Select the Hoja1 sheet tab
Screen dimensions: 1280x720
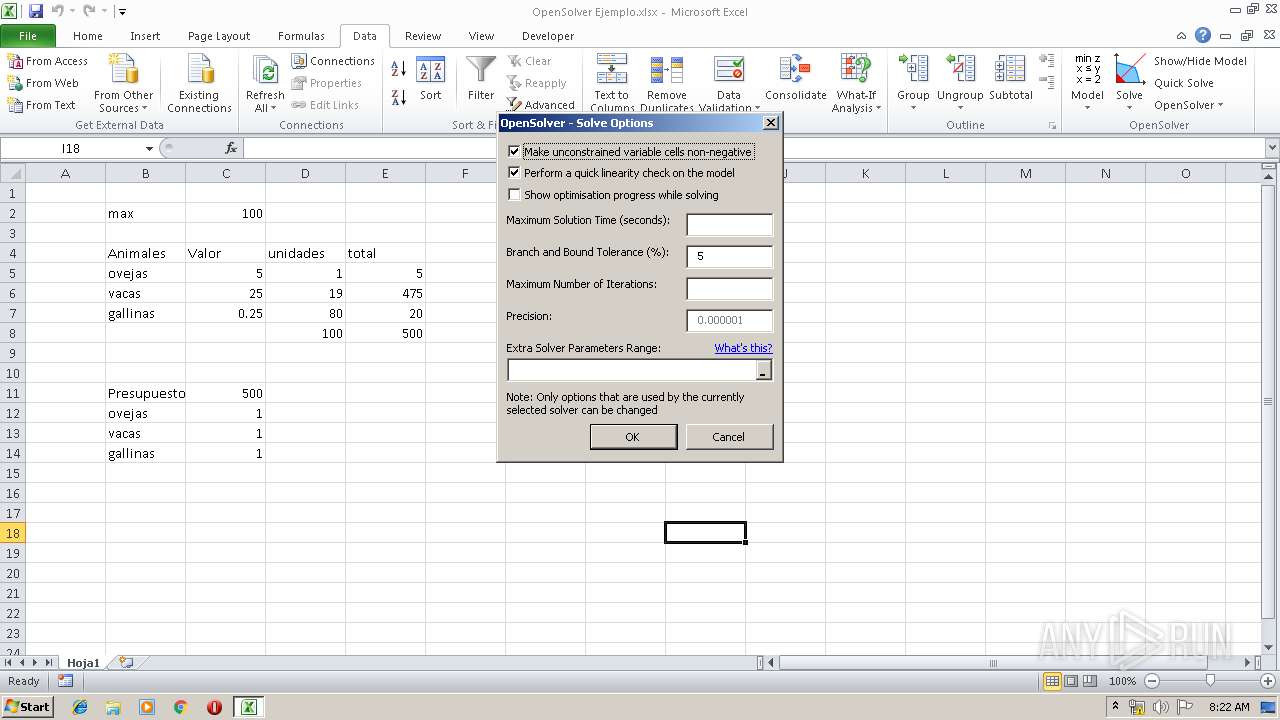coord(83,662)
